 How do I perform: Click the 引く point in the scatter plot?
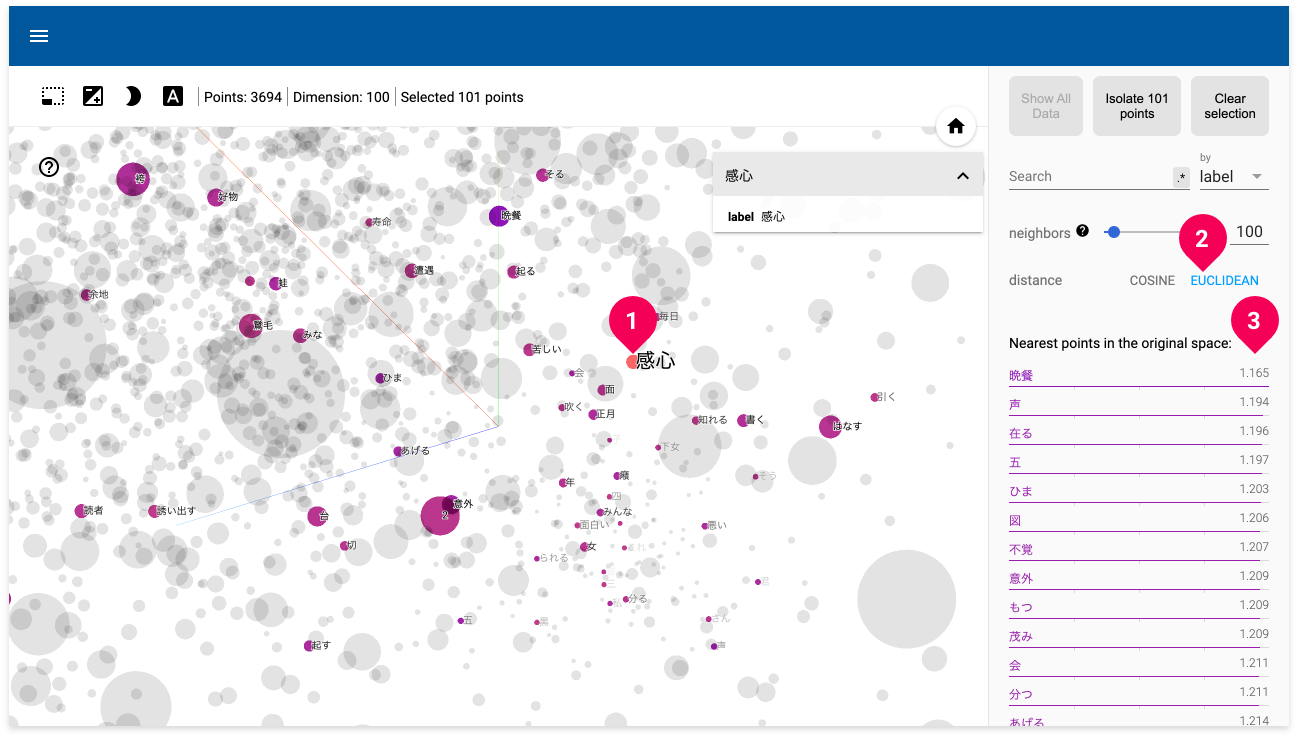tap(875, 397)
